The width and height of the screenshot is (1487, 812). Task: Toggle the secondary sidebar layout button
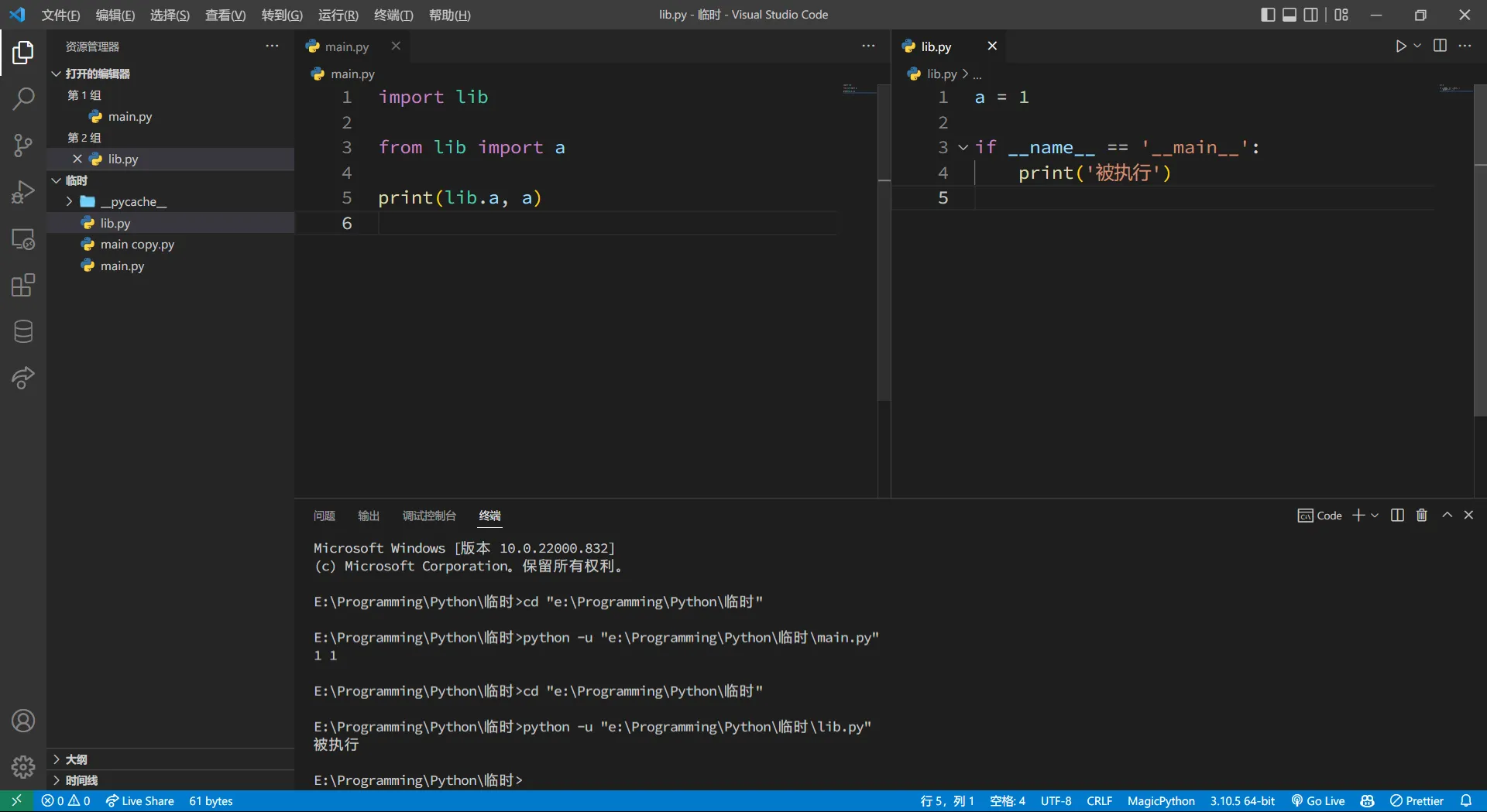(1311, 15)
